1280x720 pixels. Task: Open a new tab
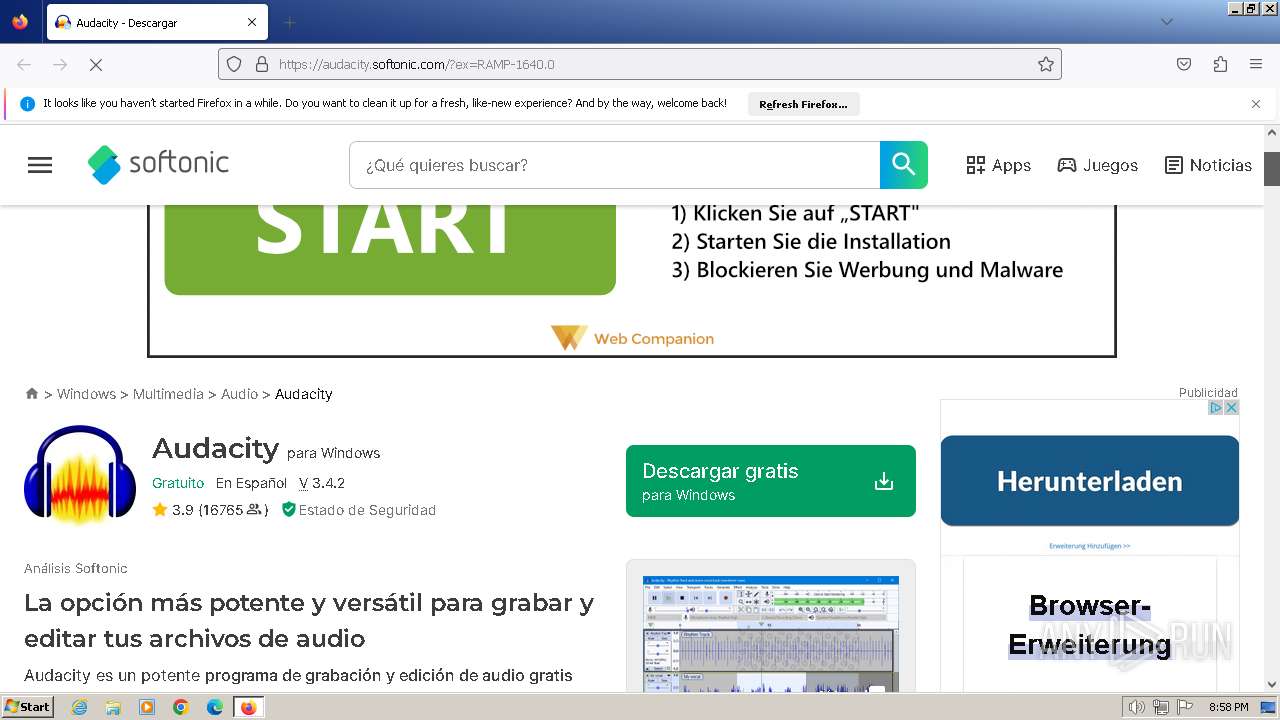pos(289,22)
